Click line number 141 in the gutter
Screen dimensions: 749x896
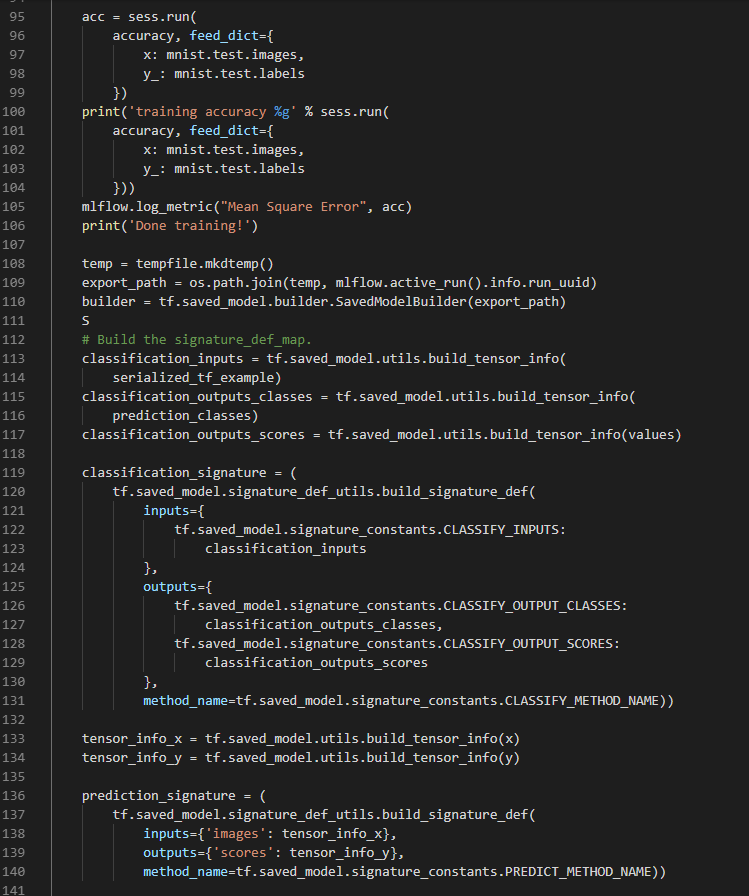pyautogui.click(x=13, y=890)
